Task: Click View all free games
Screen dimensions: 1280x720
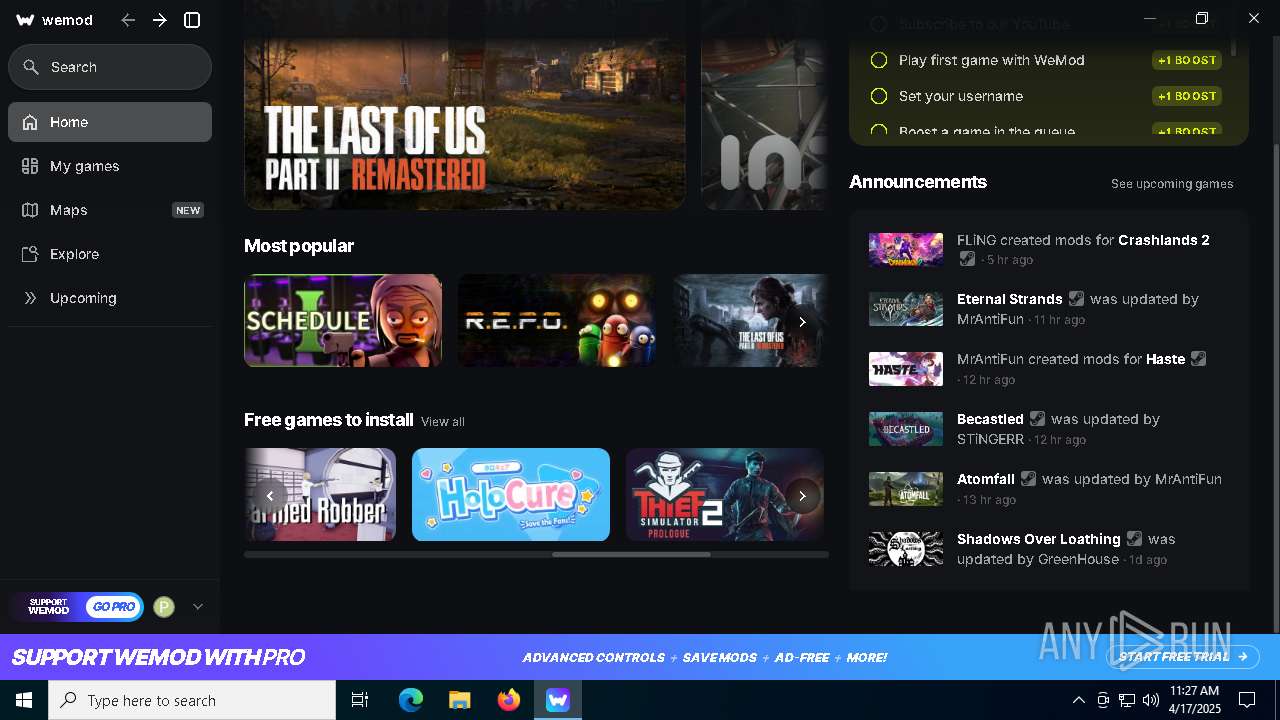Action: pos(443,422)
